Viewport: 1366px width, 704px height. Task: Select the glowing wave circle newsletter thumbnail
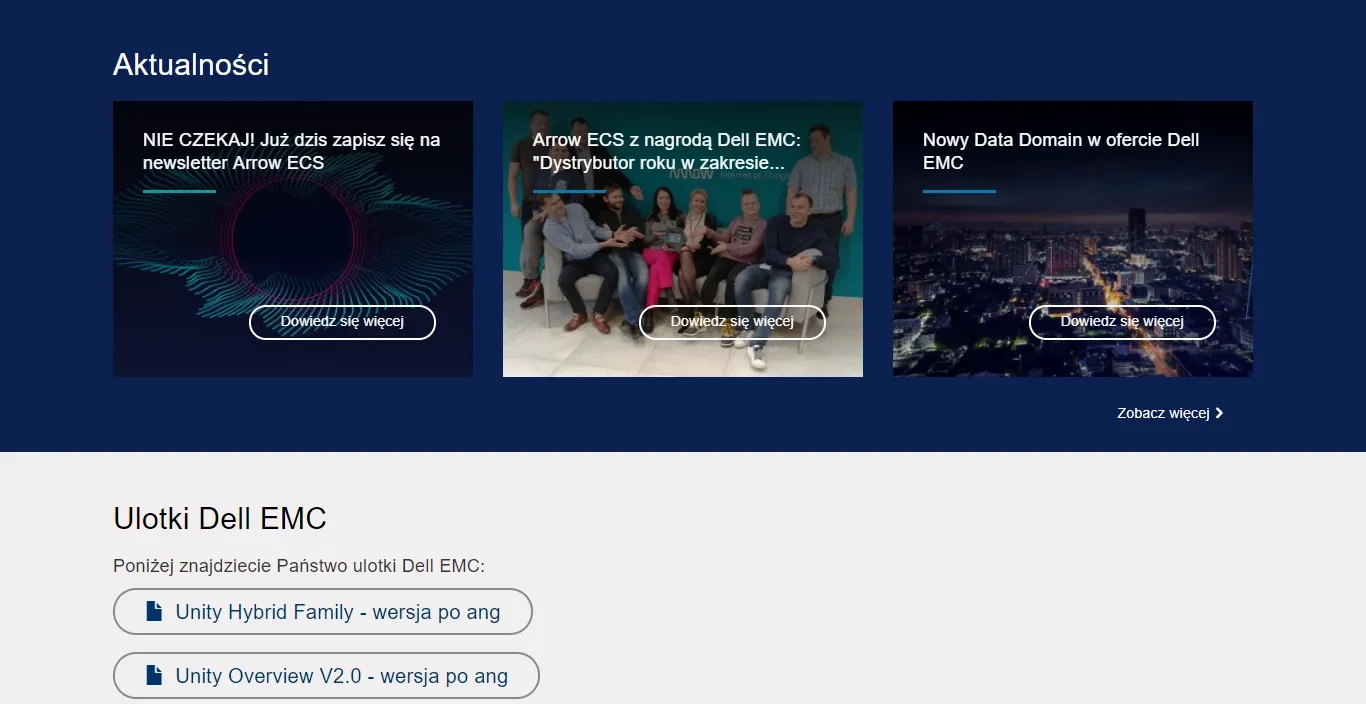pos(293,239)
